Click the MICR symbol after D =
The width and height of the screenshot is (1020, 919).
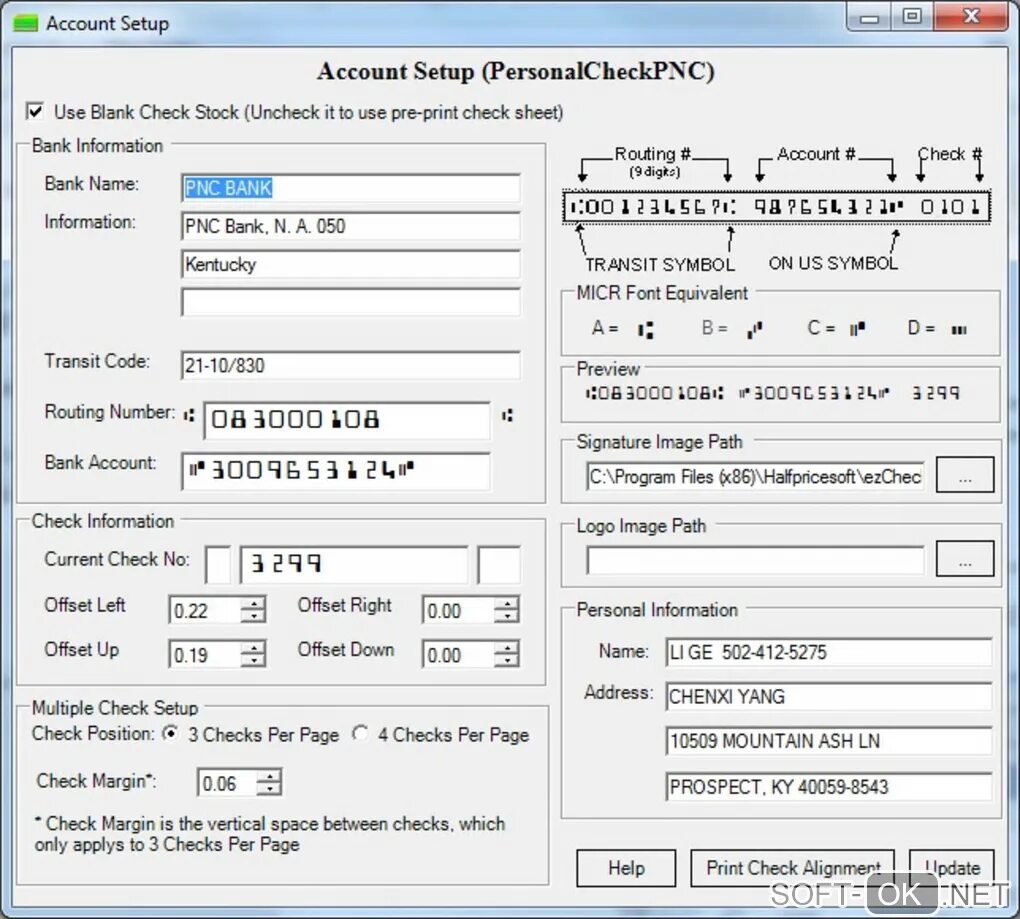pyautogui.click(x=959, y=330)
